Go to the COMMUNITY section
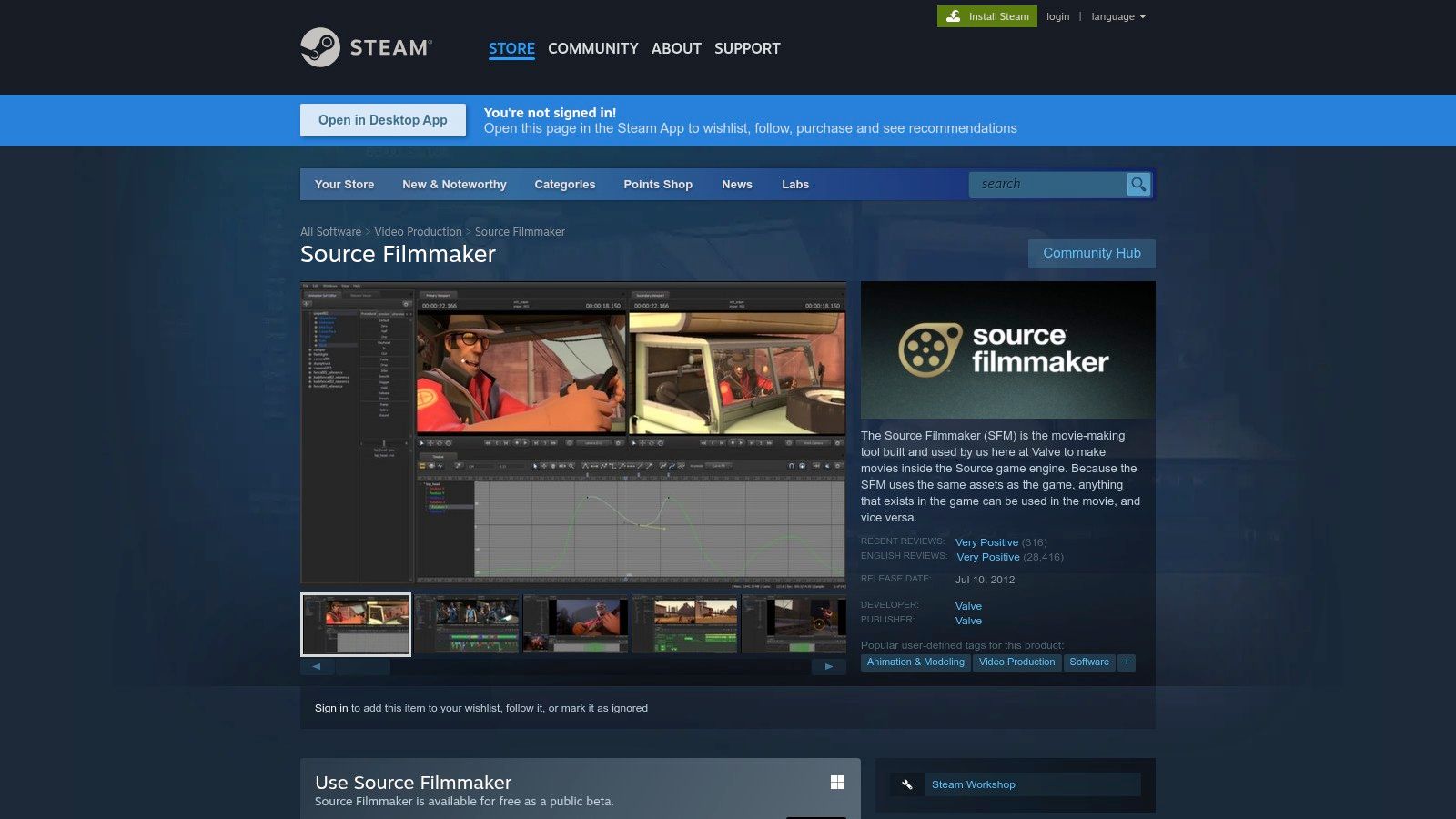 (x=593, y=48)
